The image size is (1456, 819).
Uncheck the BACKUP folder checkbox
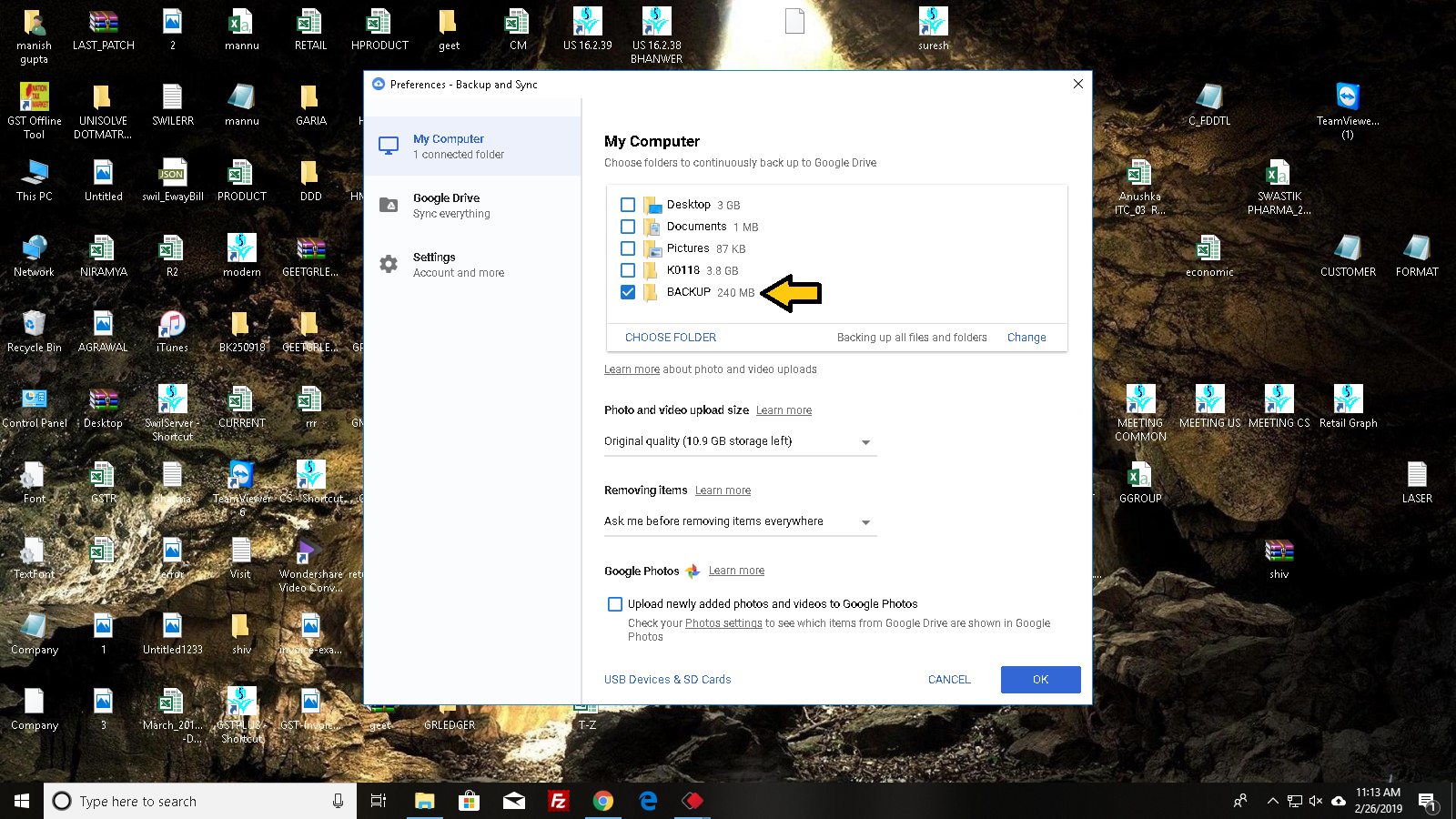coord(628,292)
